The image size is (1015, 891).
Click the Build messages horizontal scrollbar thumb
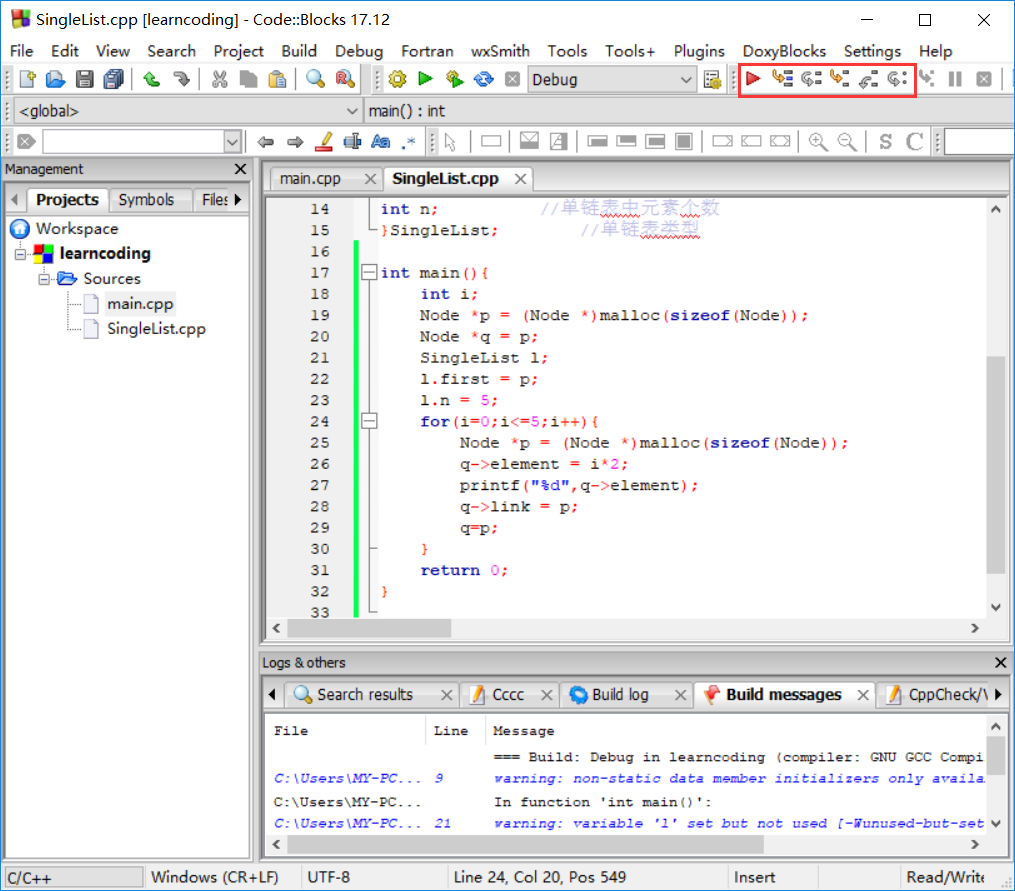(525, 844)
